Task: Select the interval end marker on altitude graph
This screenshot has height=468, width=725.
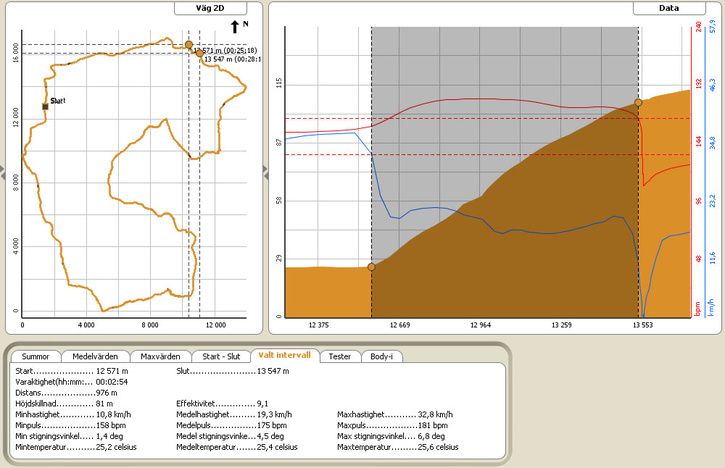Action: 638,103
